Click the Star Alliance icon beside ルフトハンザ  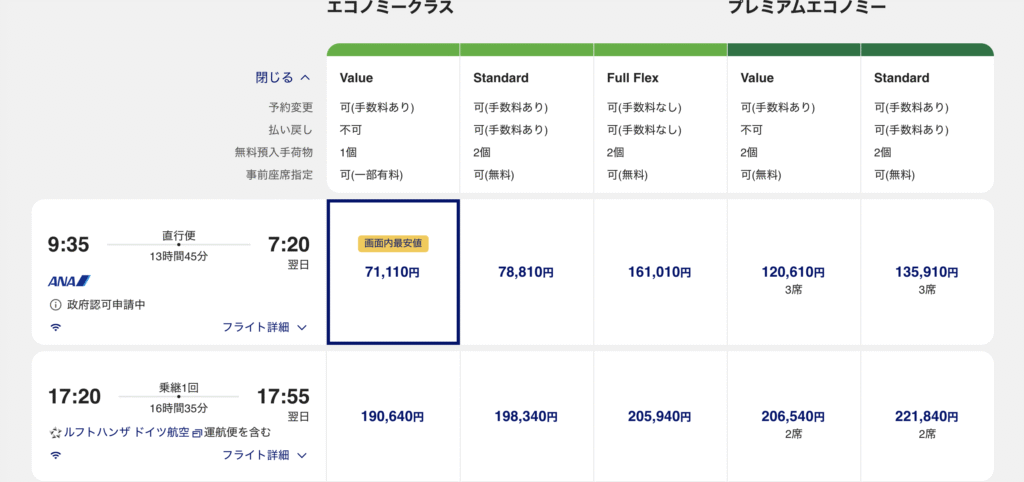point(55,432)
